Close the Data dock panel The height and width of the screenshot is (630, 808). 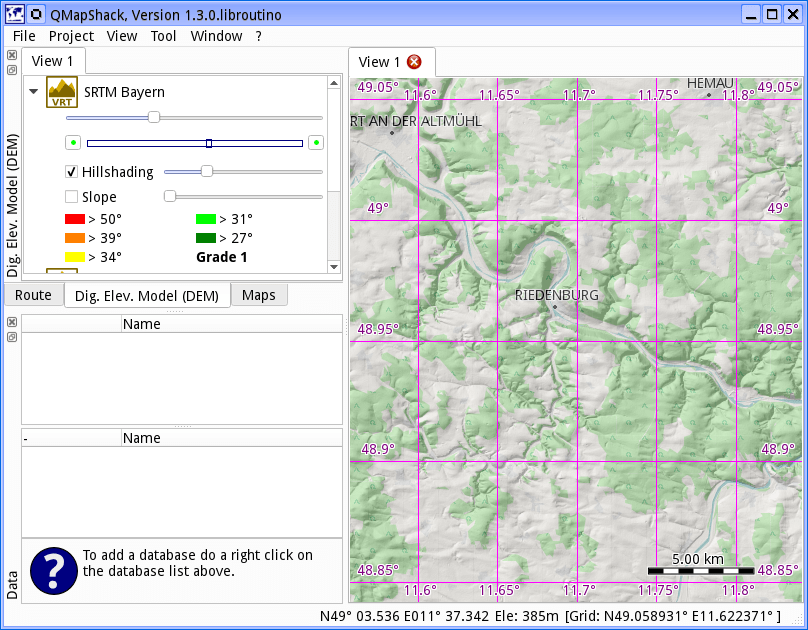pos(12,322)
